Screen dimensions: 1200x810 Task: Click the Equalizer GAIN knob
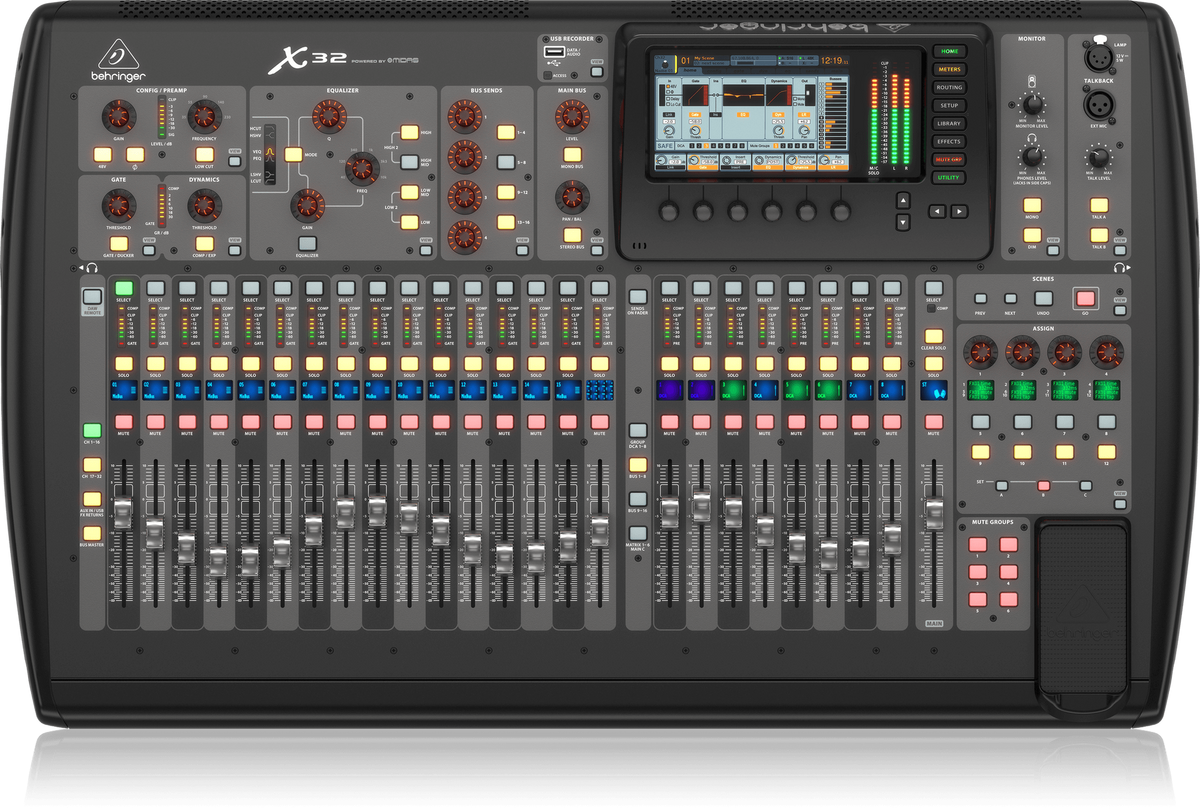click(x=308, y=205)
